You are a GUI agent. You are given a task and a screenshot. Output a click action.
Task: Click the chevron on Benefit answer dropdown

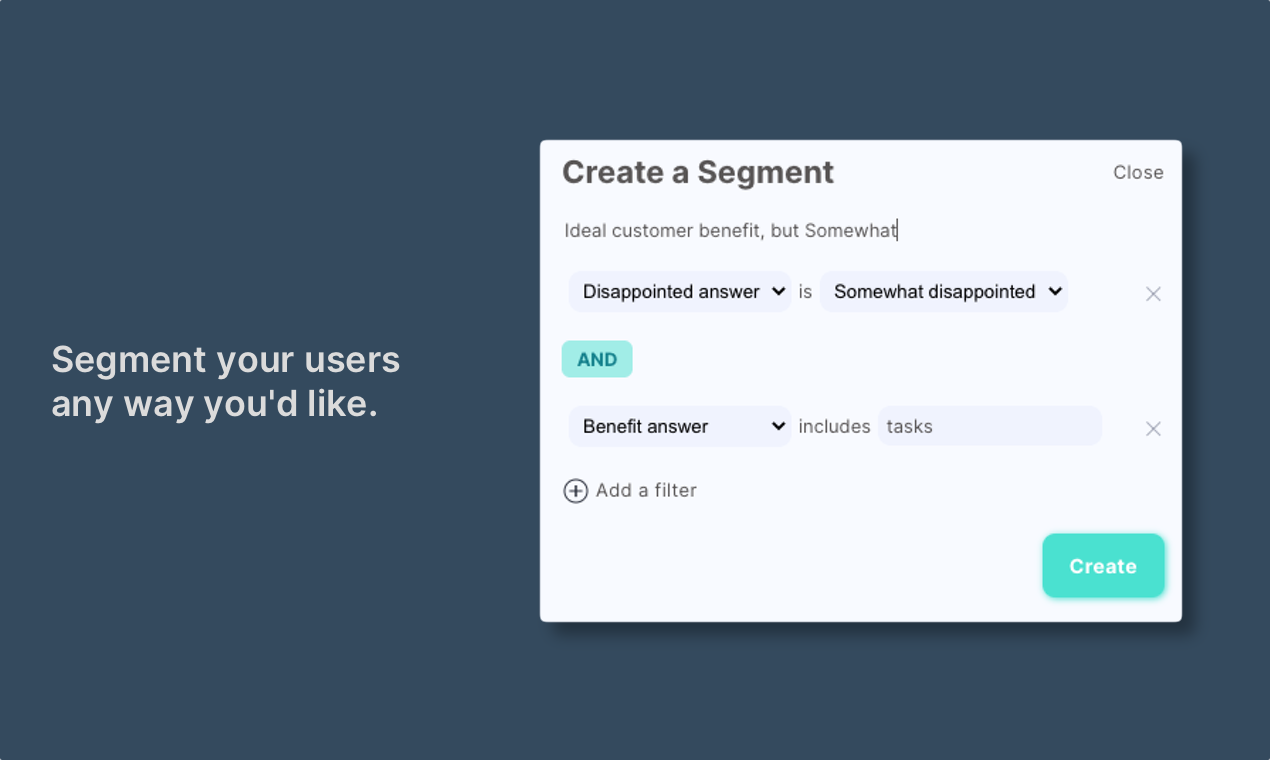(x=779, y=427)
